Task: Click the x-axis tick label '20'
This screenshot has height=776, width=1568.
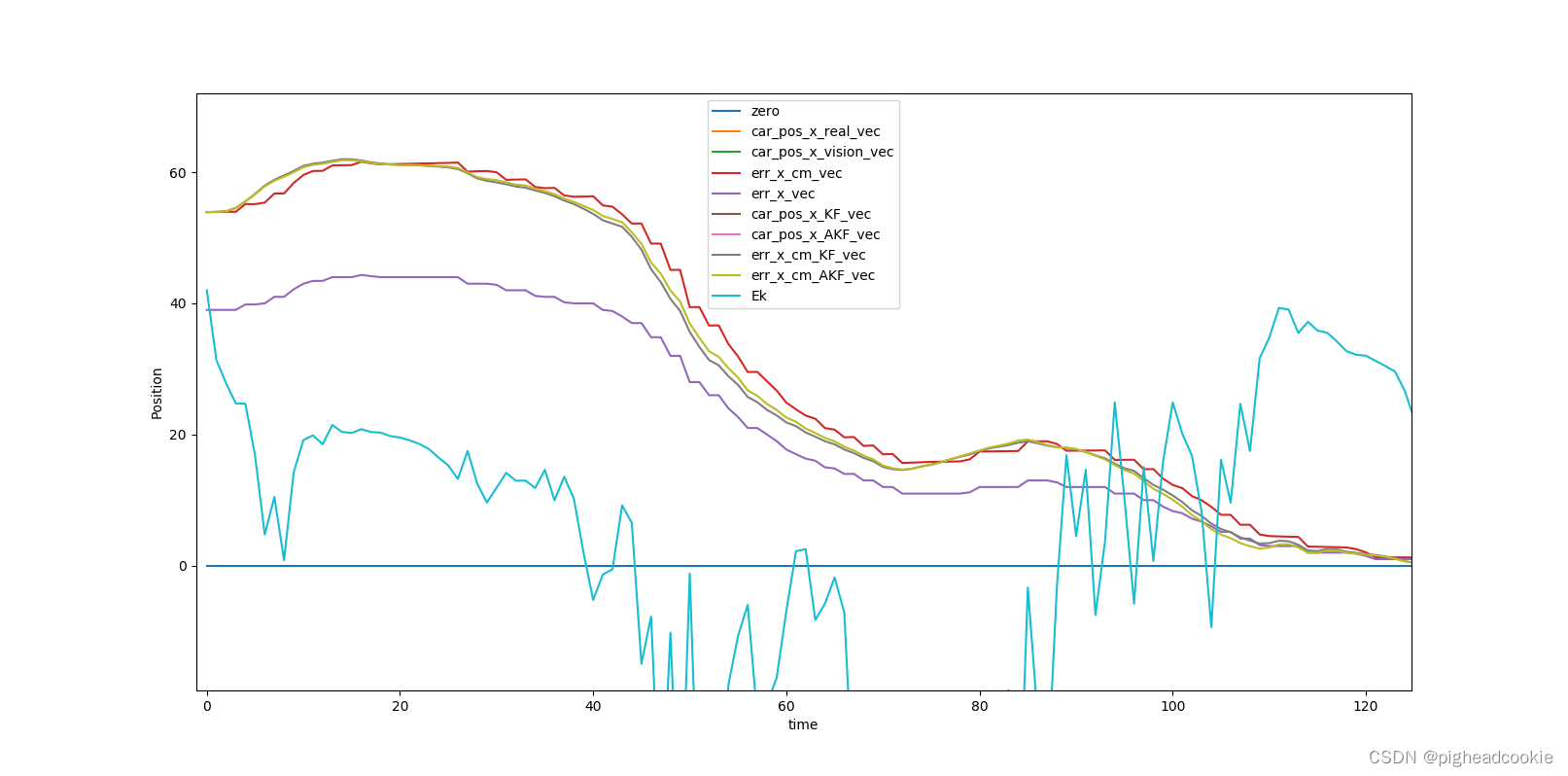Action: point(400,706)
